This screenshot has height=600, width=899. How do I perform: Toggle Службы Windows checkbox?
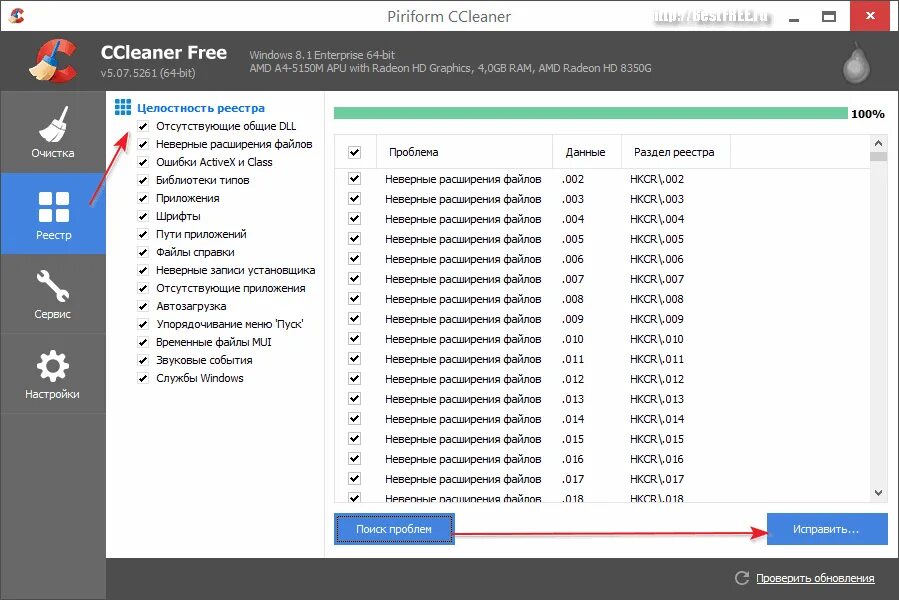(x=143, y=378)
